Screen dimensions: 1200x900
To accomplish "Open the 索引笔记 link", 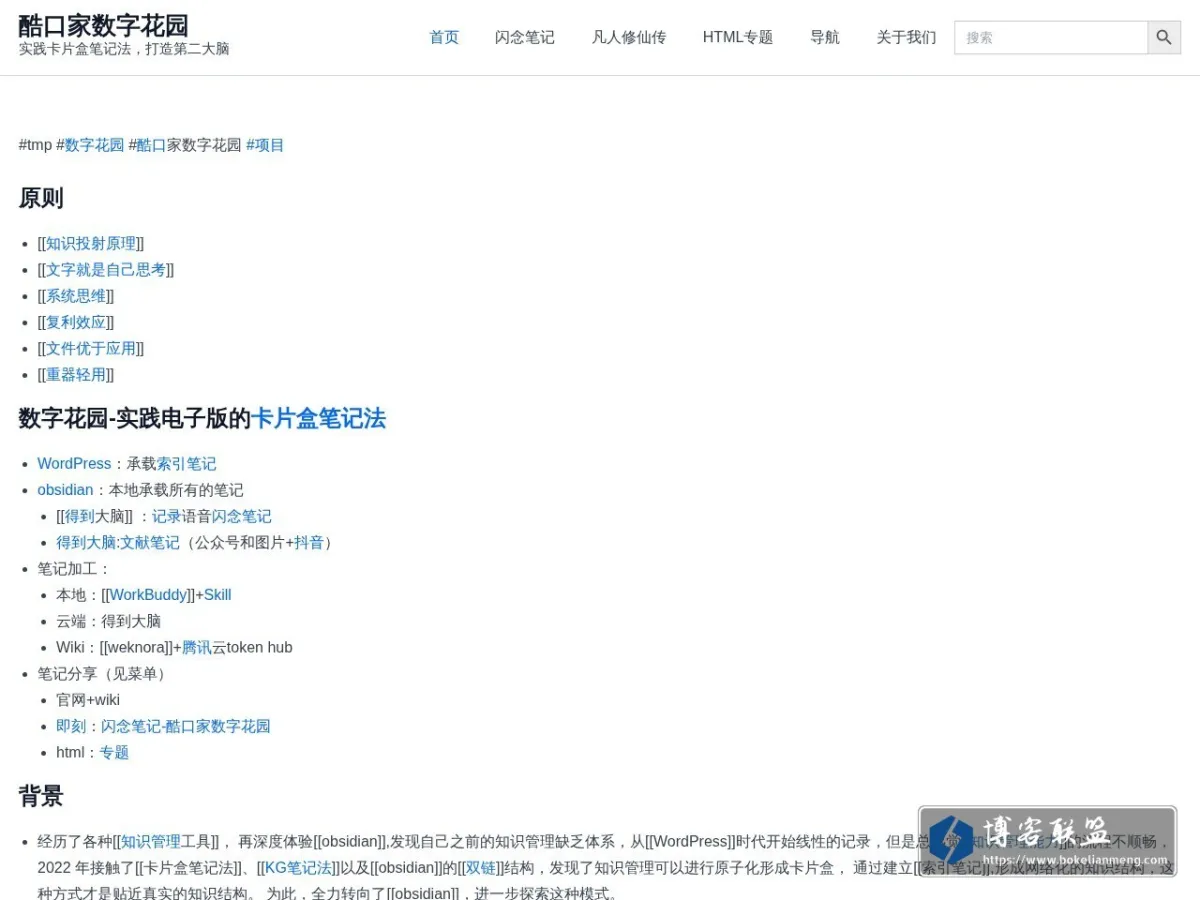I will 186,464.
